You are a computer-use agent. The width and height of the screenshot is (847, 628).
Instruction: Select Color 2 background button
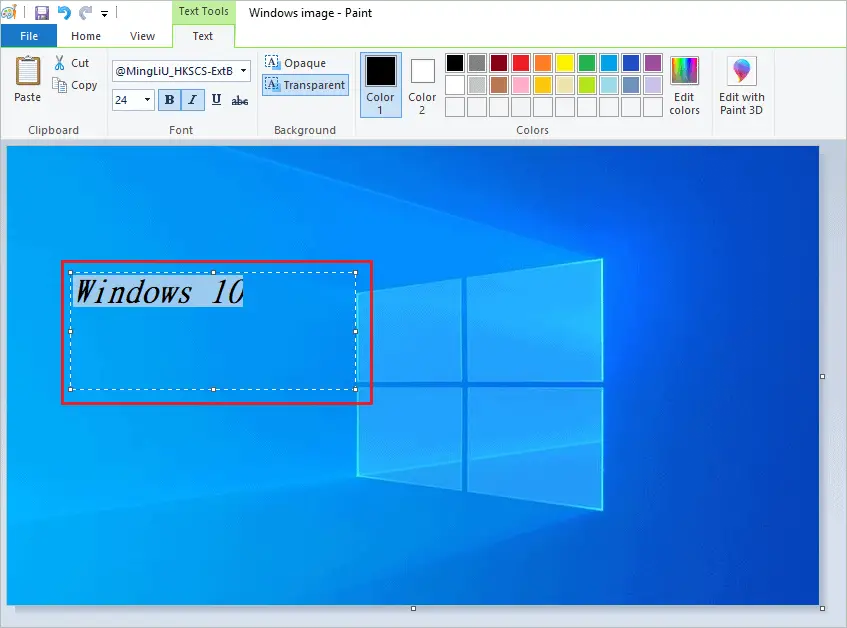[x=422, y=86]
